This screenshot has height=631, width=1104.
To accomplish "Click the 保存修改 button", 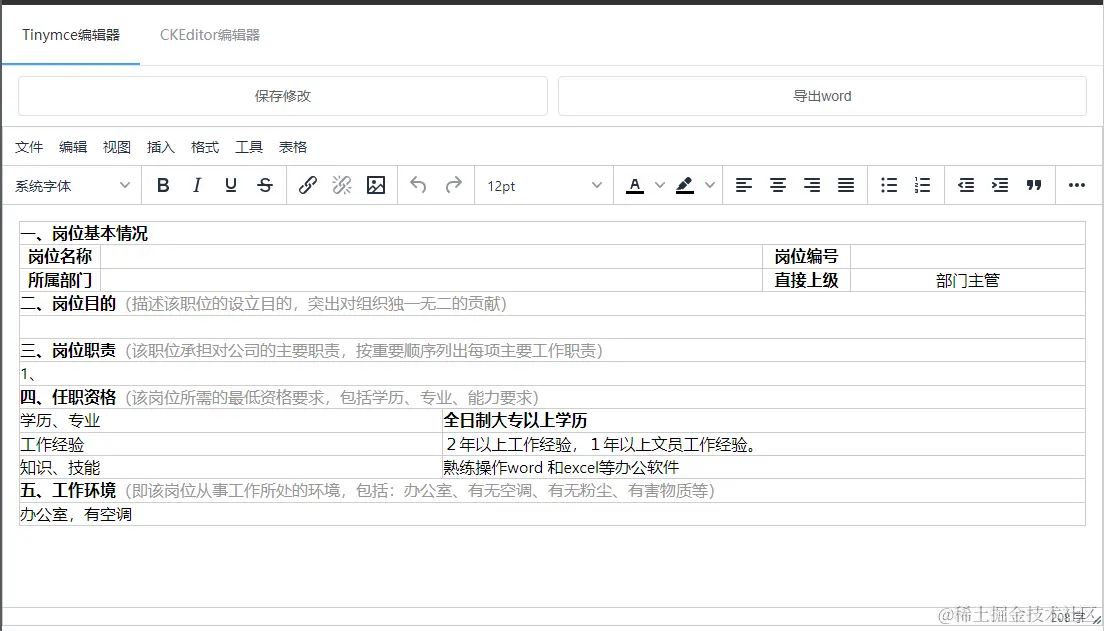I will click(282, 96).
